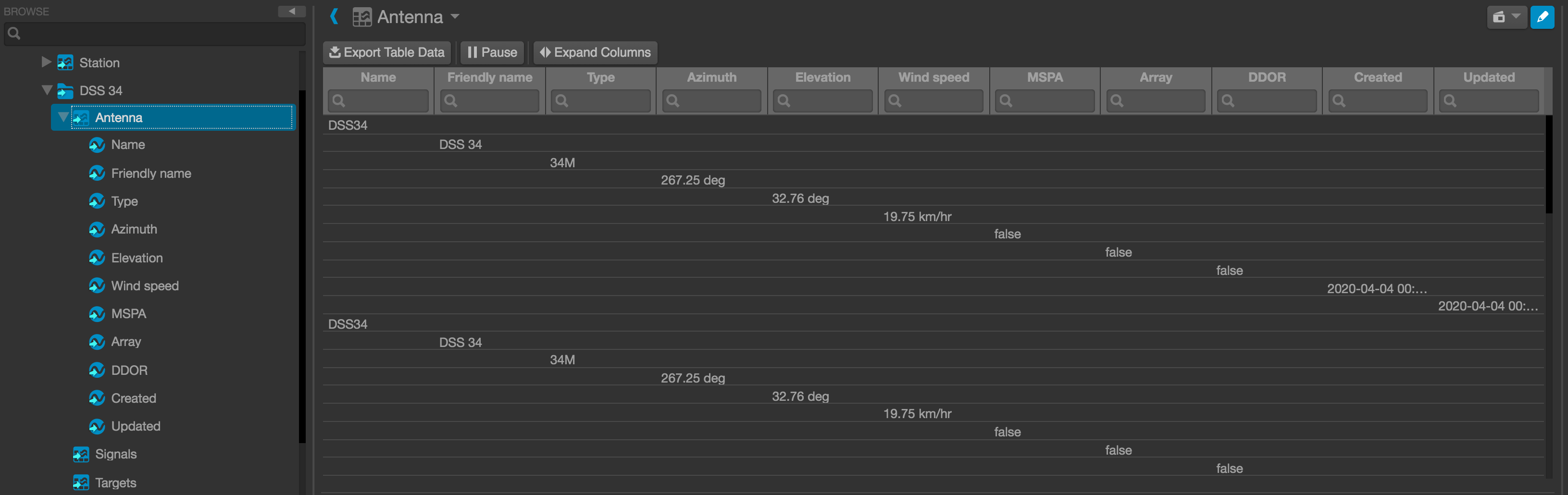Select the Azimuth telemetry icon in the tree
This screenshot has height=495, width=1568.
point(98,230)
